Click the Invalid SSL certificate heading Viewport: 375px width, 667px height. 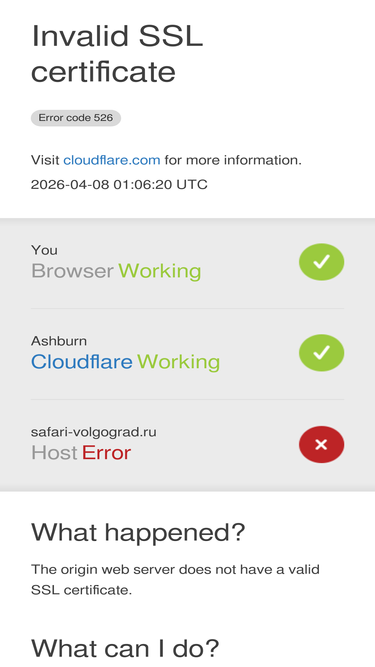pyautogui.click(x=117, y=54)
